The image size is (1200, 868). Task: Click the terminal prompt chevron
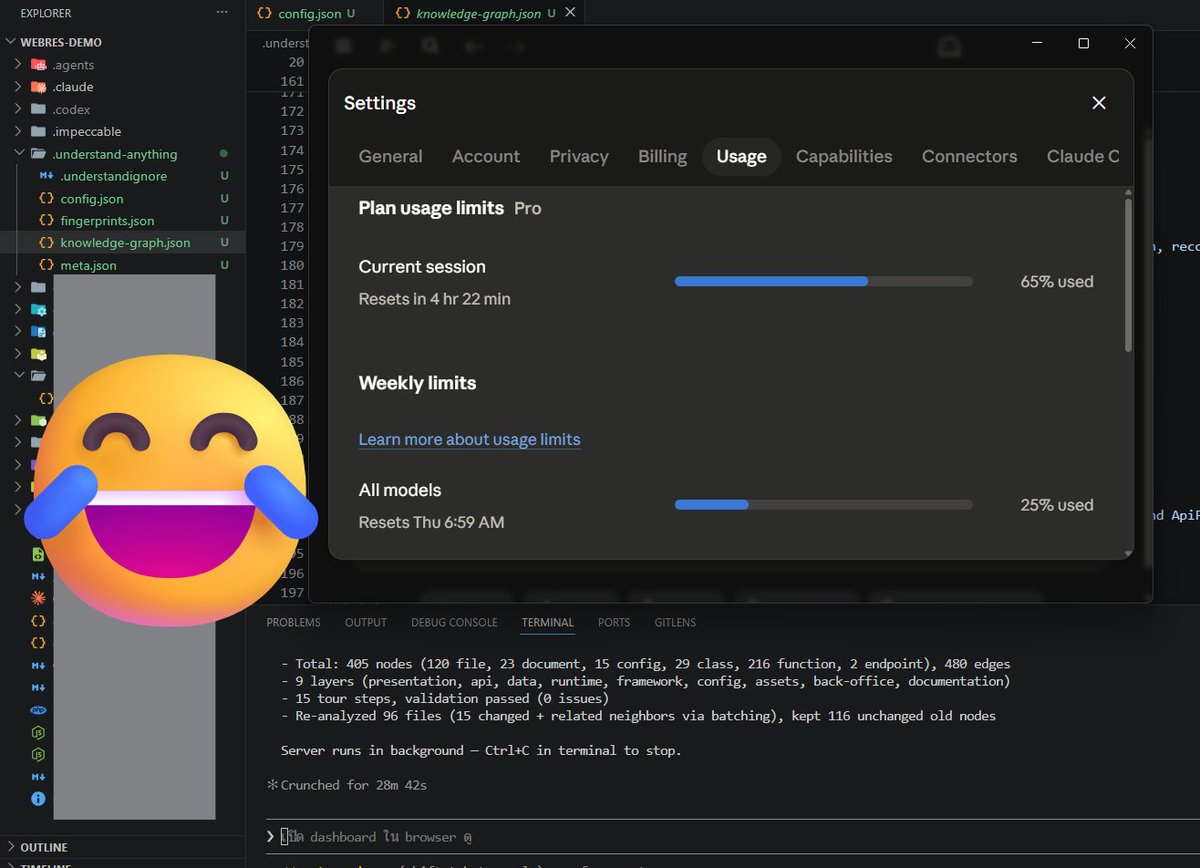coord(271,836)
